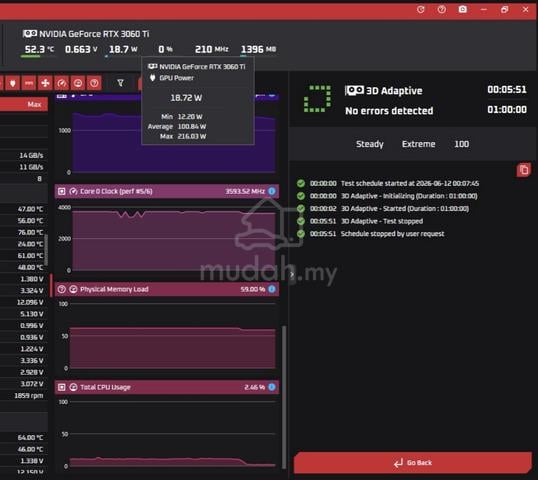Screen dimensions: 538x480
Task: Toggle the usage load filter icon
Action: pyautogui.click(x=78, y=83)
